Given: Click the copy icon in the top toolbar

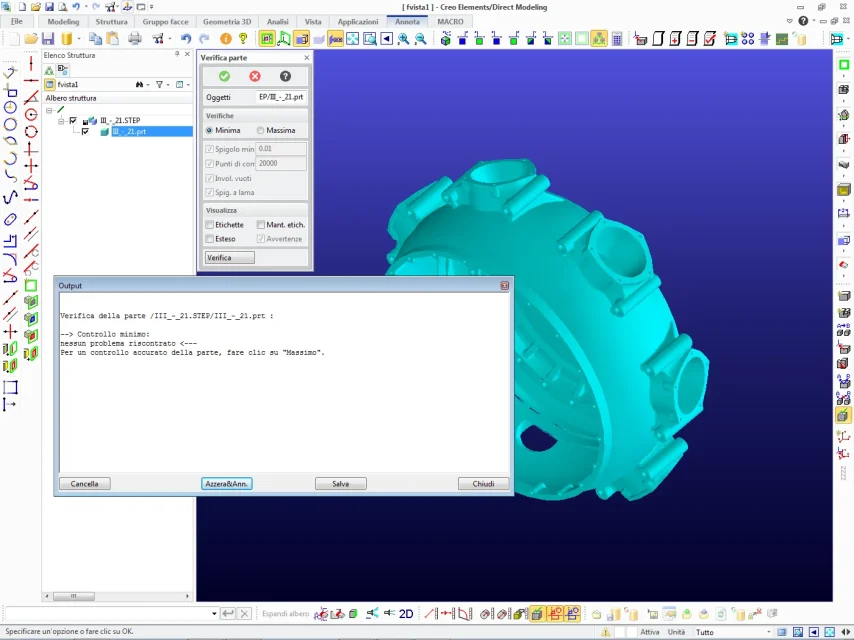Looking at the screenshot, I should coord(95,39).
